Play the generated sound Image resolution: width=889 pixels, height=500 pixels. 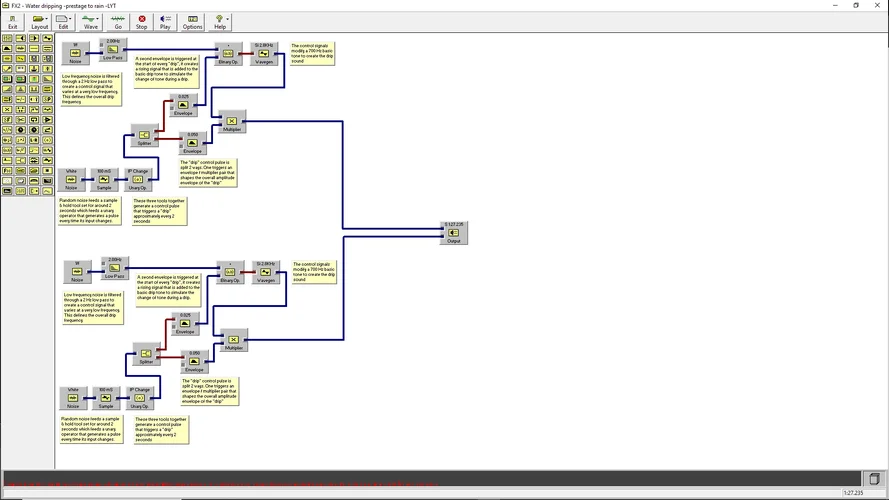click(165, 21)
